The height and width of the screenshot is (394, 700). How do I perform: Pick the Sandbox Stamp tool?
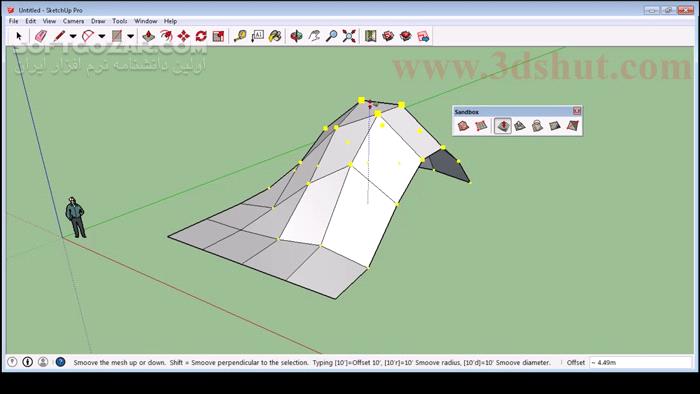point(520,126)
